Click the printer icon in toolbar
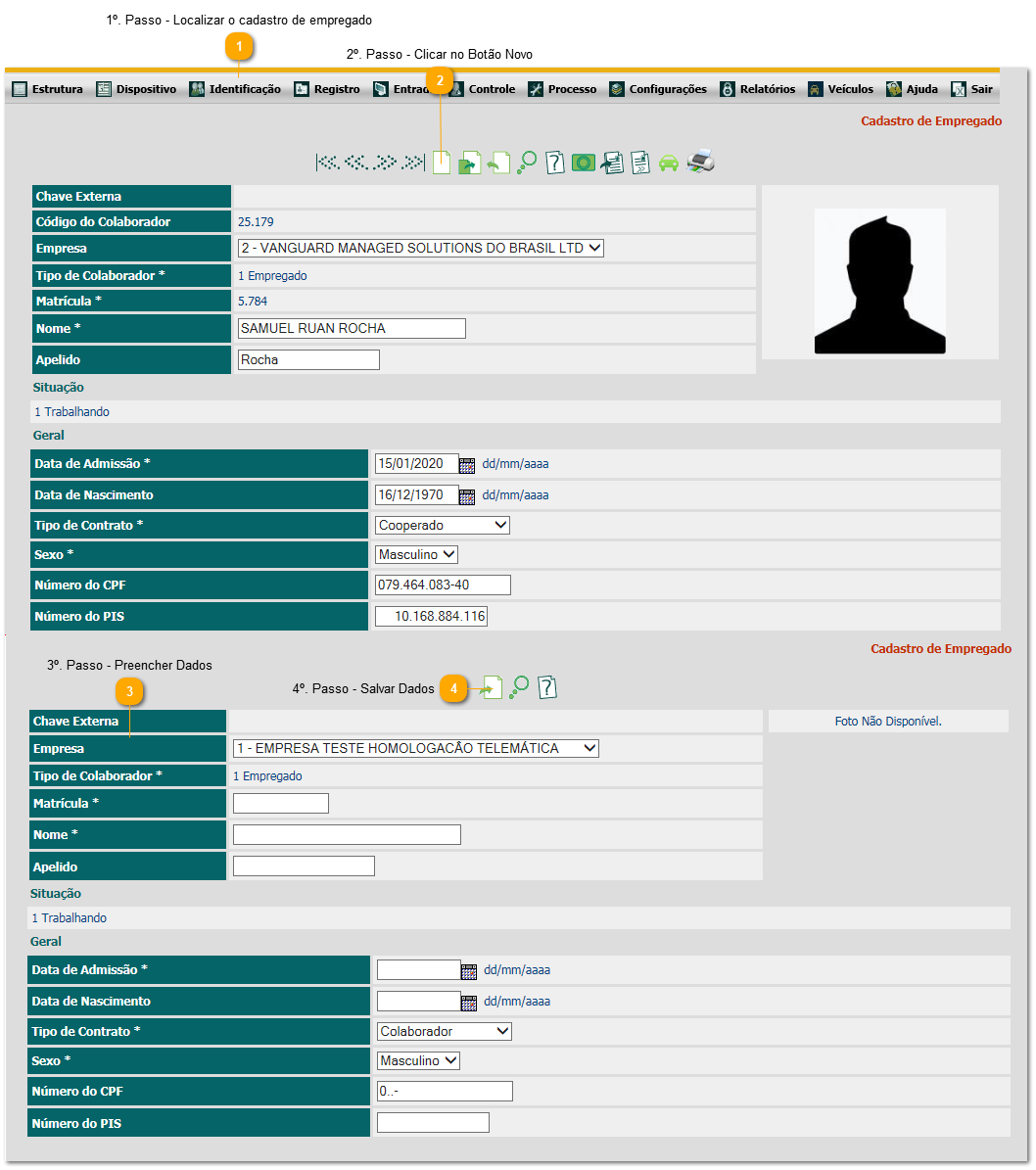The width and height of the screenshot is (1036, 1170). [x=700, y=162]
